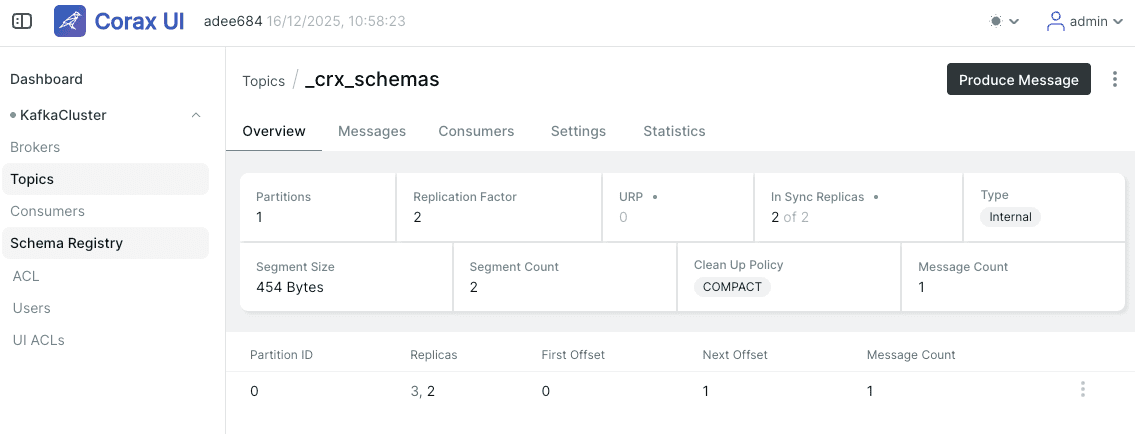The width and height of the screenshot is (1135, 434).
Task: Click the Clean Up Policy label
Action: 738,265
